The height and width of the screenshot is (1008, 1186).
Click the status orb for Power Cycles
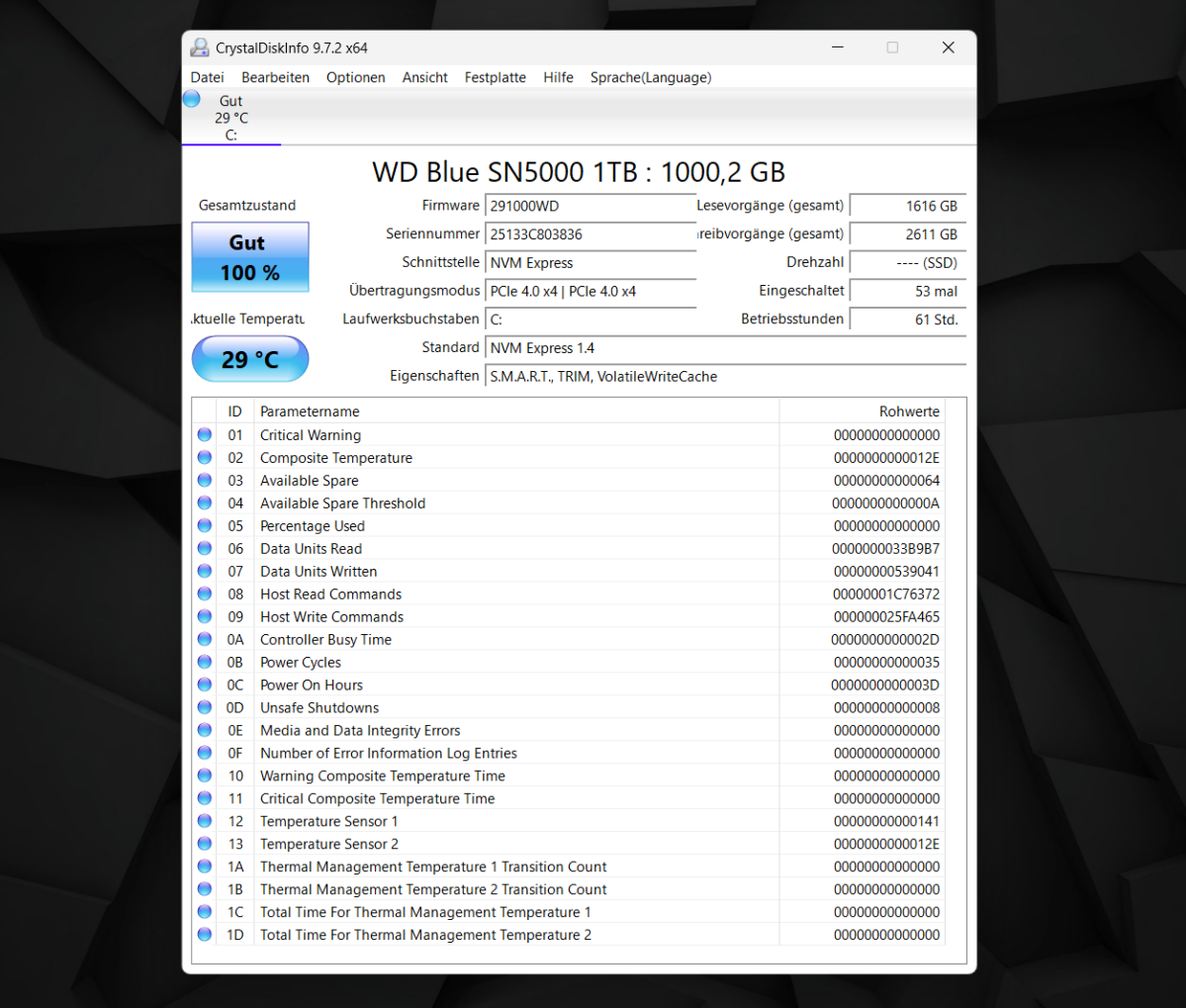(x=204, y=662)
